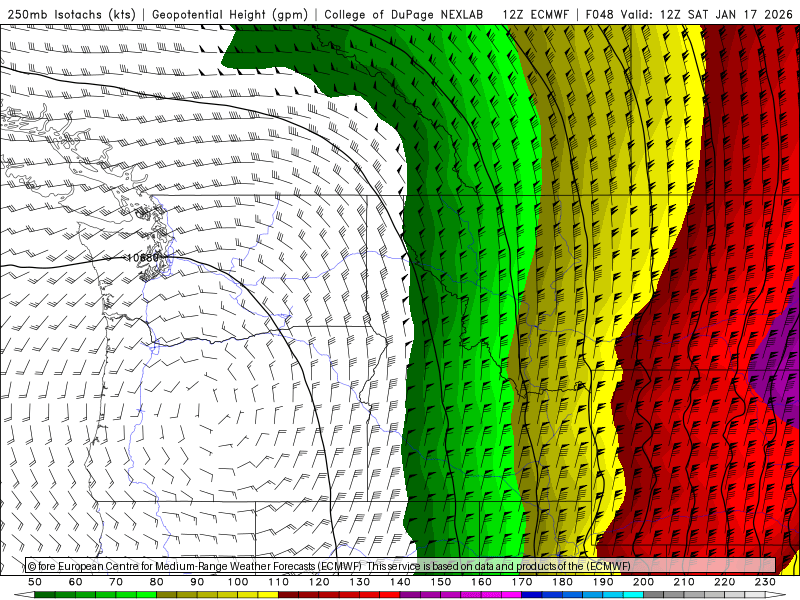Click the "Geopotential Height (gpm)" header label

[230, 14]
